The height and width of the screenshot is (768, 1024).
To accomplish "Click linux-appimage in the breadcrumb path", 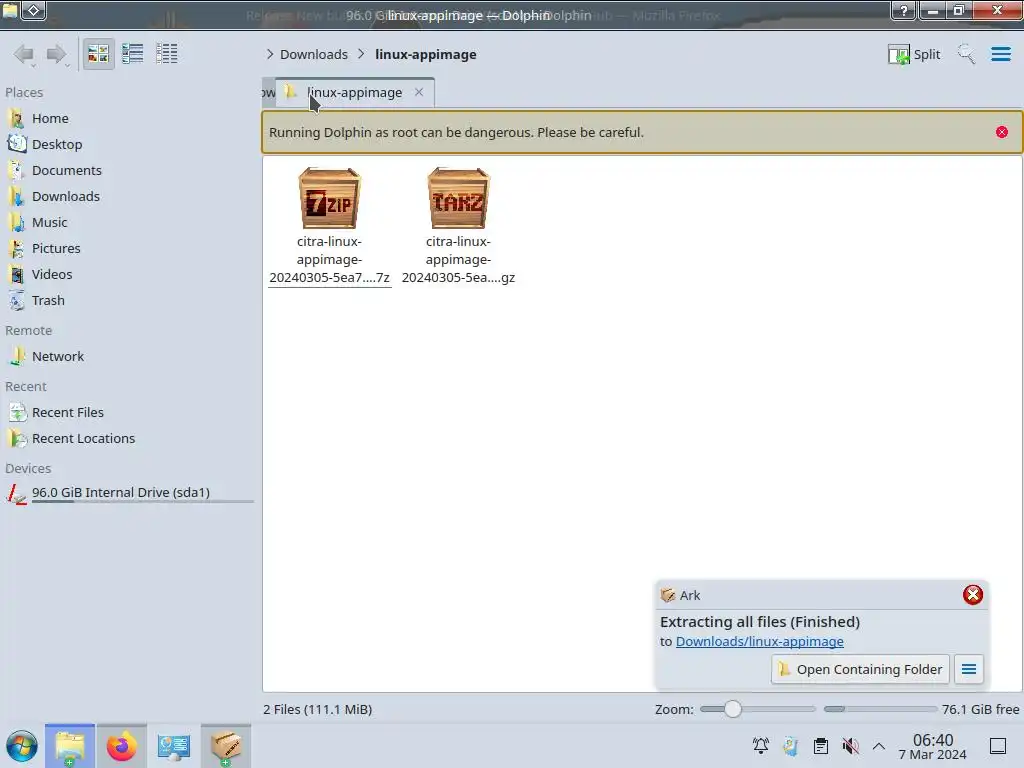I will tap(425, 54).
